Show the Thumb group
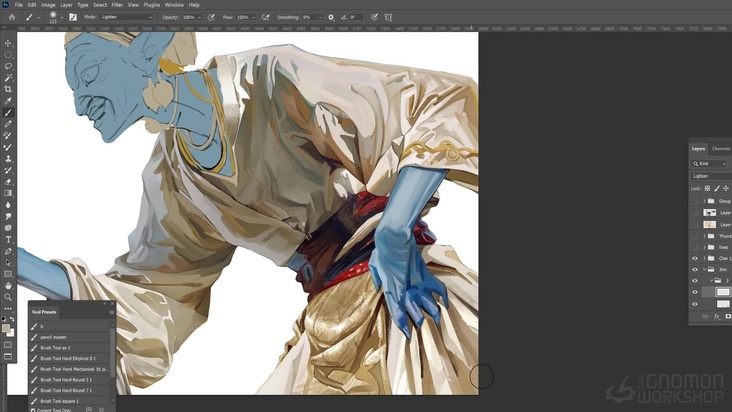 pos(695,236)
